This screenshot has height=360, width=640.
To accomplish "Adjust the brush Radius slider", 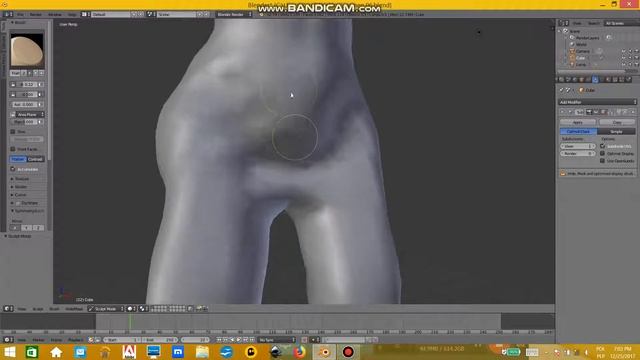I will point(27,84).
